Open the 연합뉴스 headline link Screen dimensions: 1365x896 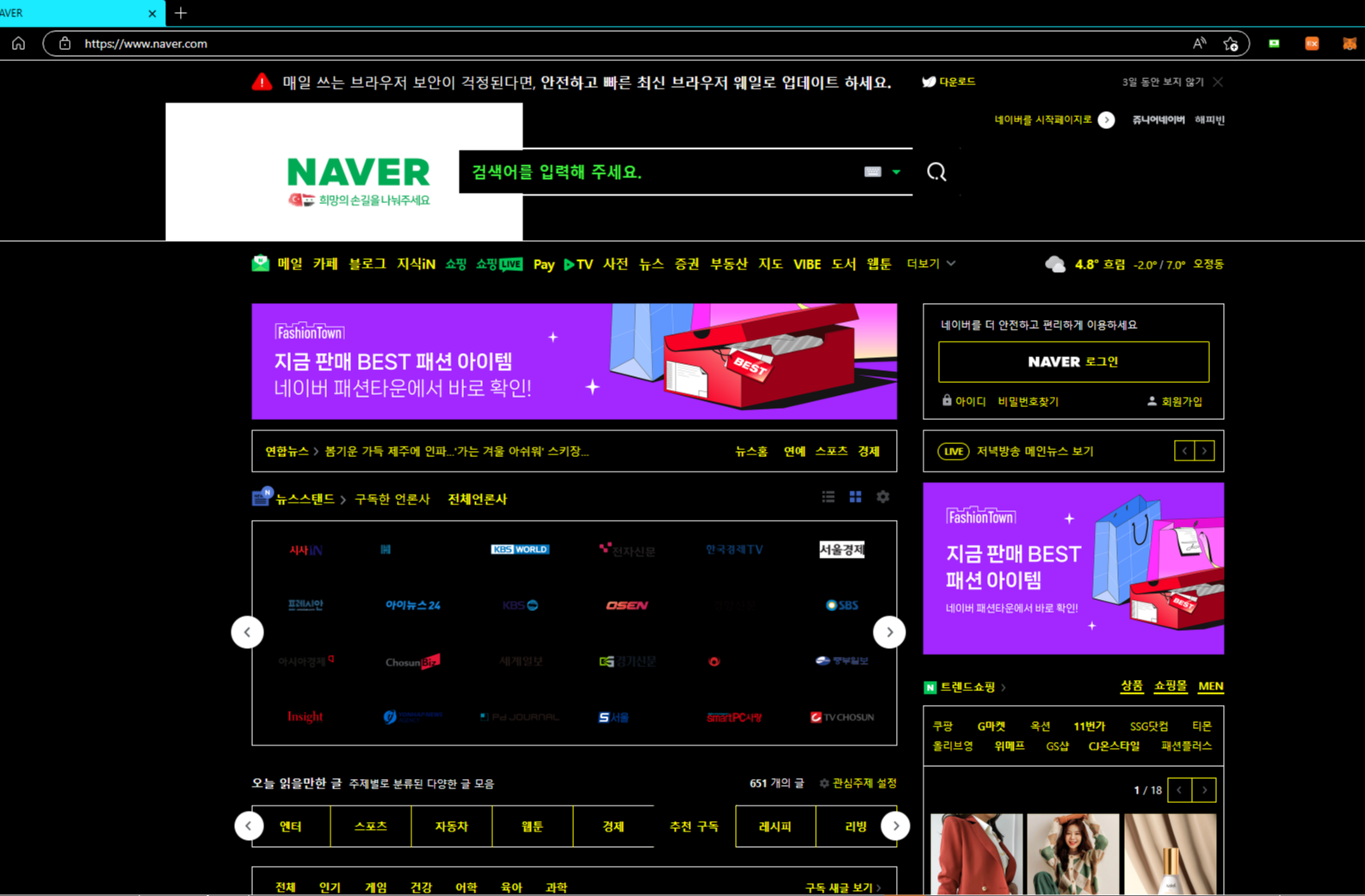click(456, 451)
